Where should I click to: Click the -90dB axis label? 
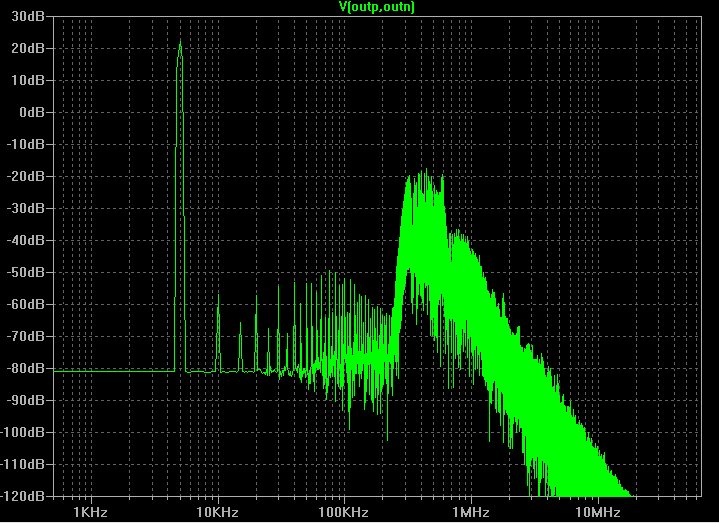(x=25, y=401)
